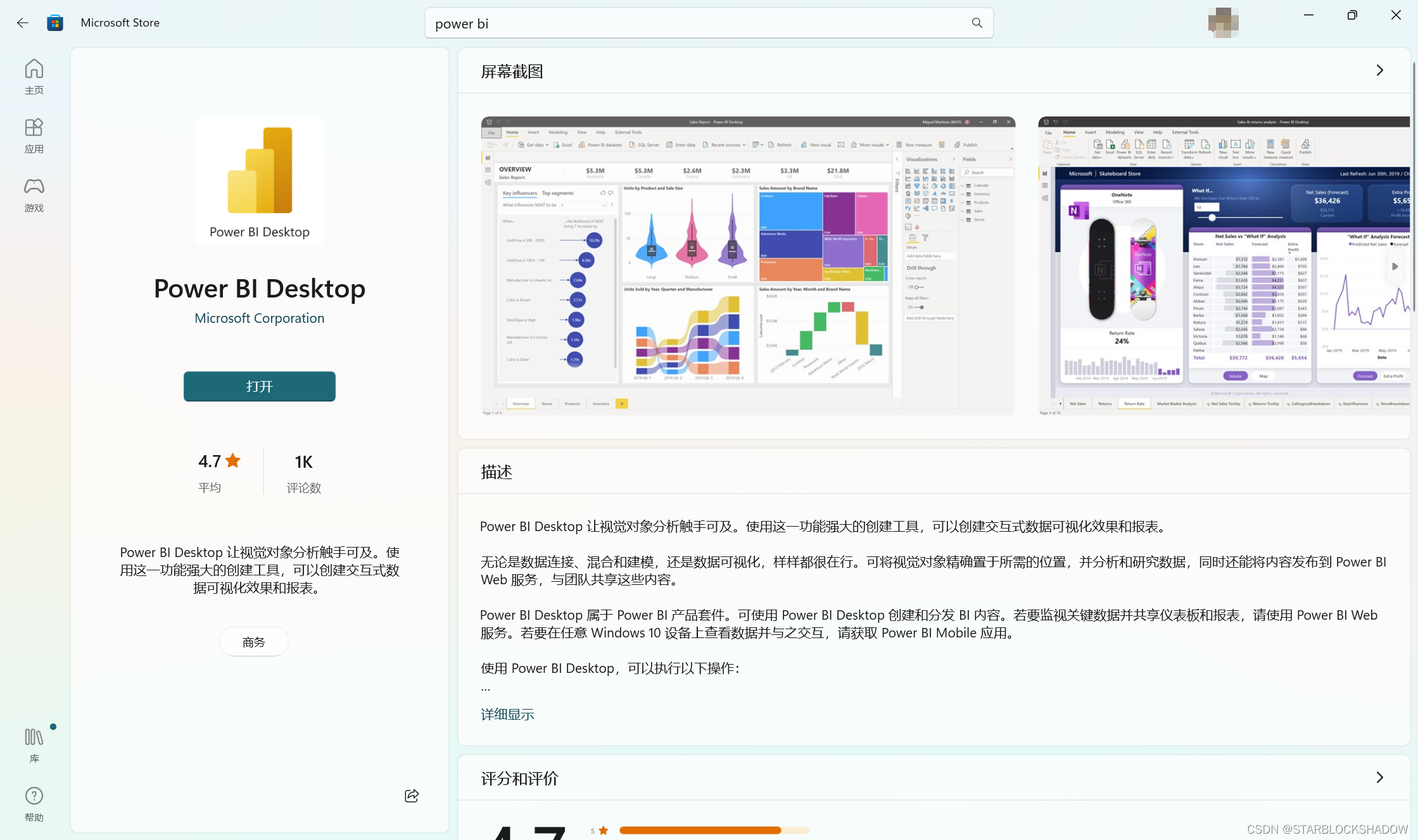The image size is (1418, 840).
Task: Click the Power BI Desktop app logo
Action: pyautogui.click(x=260, y=182)
